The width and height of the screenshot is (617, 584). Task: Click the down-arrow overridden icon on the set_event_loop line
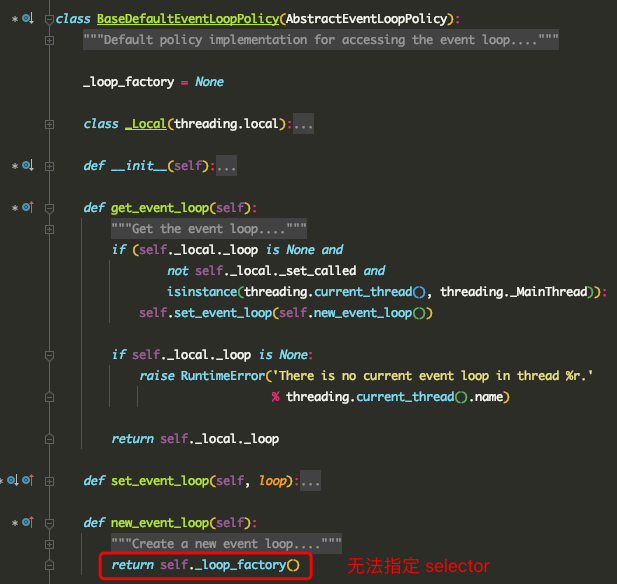(x=13, y=480)
